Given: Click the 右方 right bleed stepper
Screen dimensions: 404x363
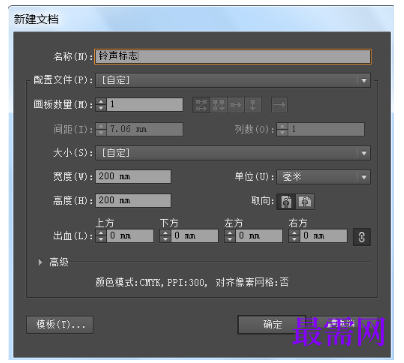Looking at the screenshot, I should pos(295,236).
